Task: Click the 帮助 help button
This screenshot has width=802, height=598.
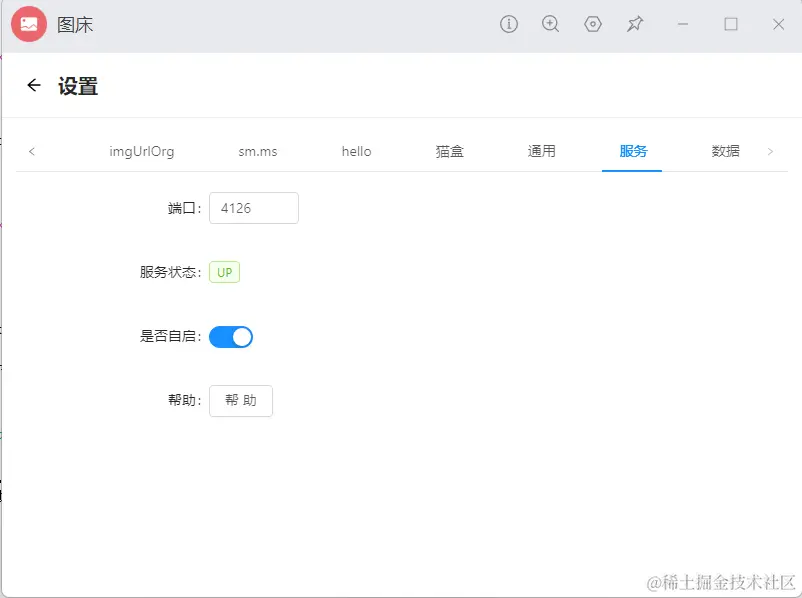Action: click(x=241, y=401)
